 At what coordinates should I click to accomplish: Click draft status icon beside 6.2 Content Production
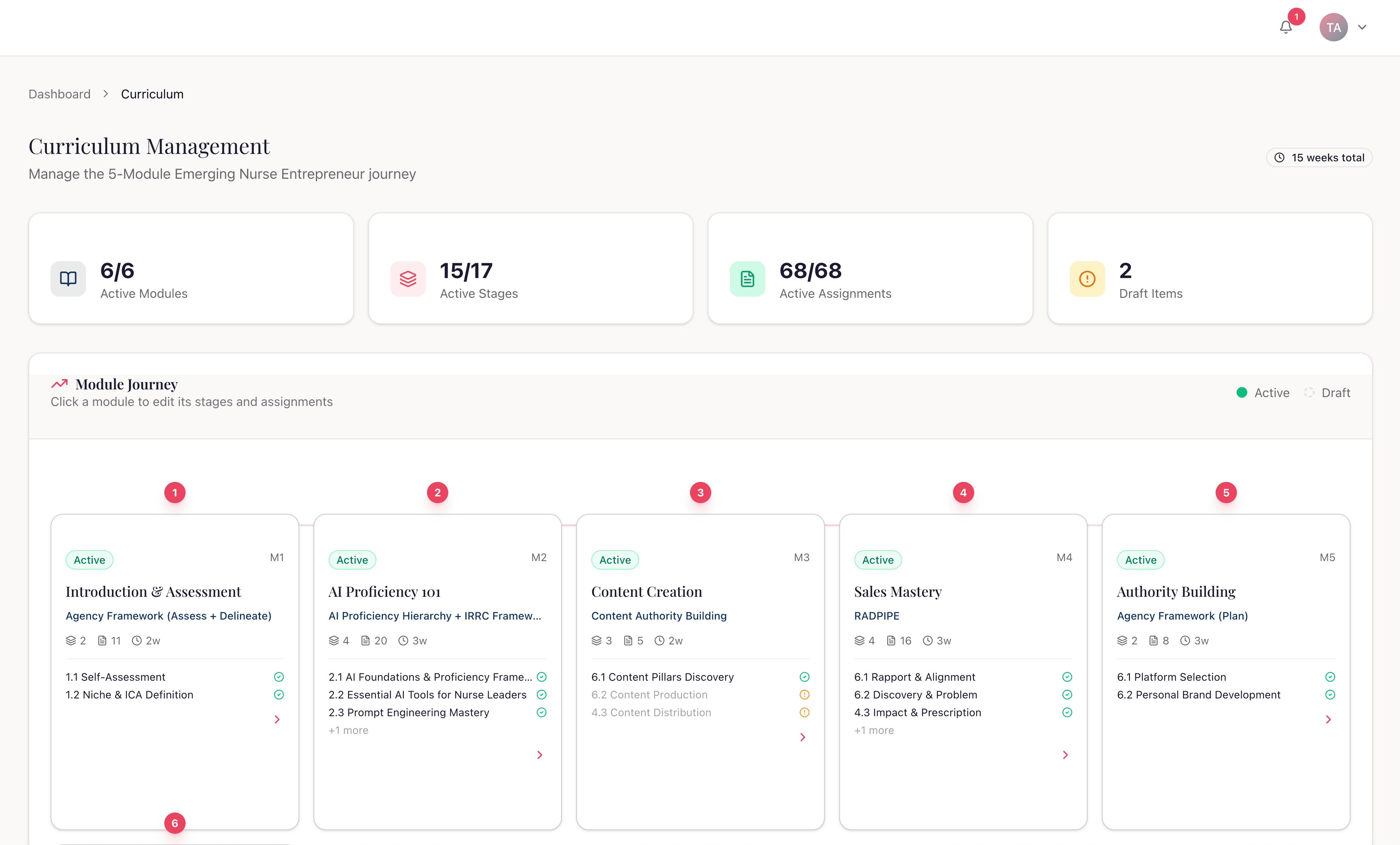[805, 694]
